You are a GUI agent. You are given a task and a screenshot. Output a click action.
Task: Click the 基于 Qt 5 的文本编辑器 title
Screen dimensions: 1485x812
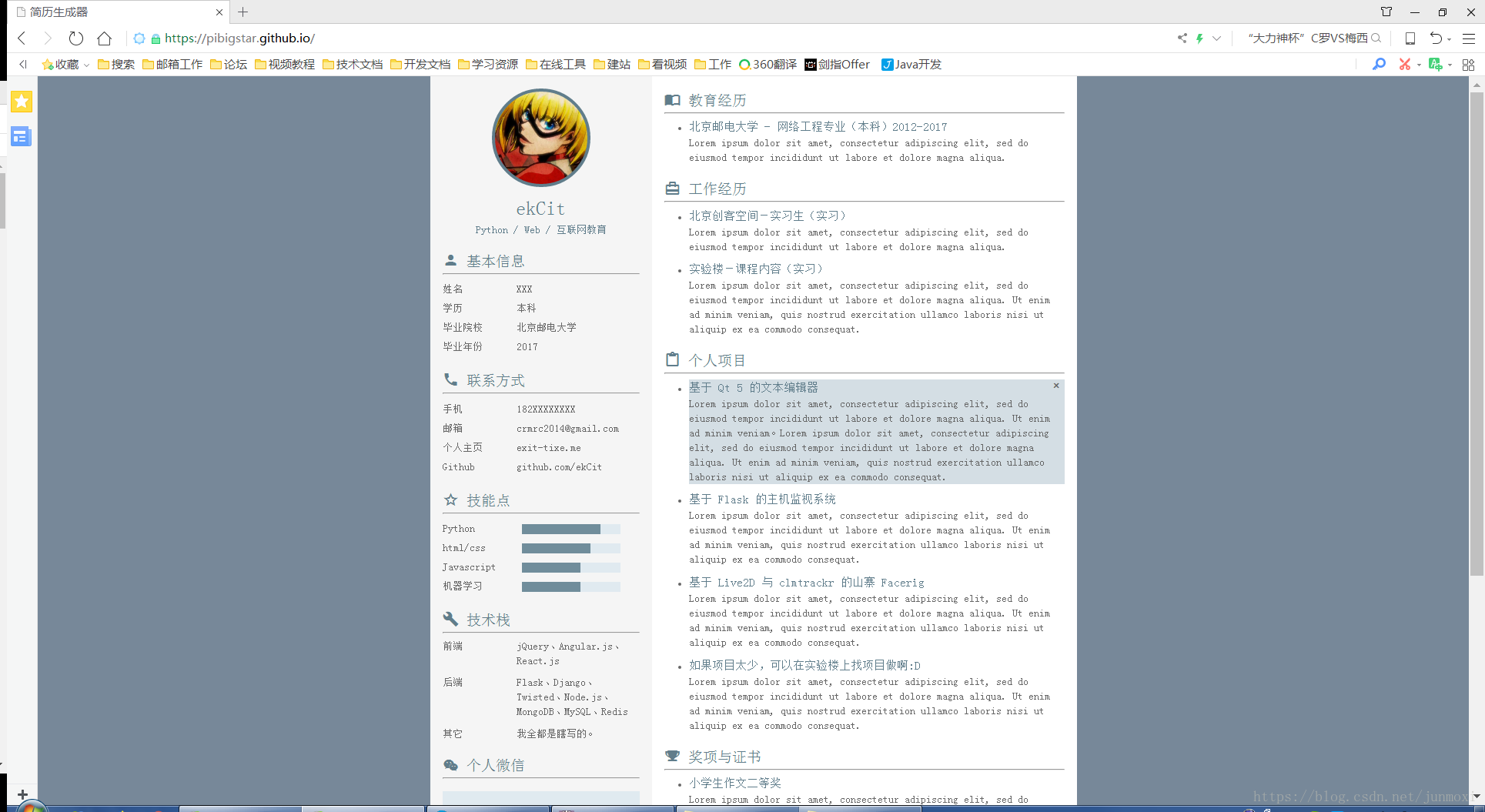point(753,388)
